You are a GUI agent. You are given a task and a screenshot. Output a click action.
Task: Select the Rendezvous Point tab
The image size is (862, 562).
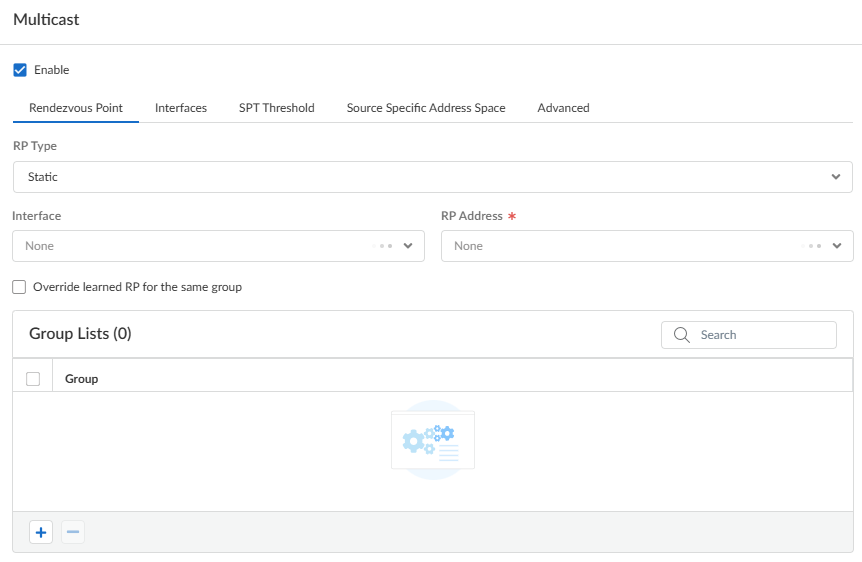click(x=76, y=108)
